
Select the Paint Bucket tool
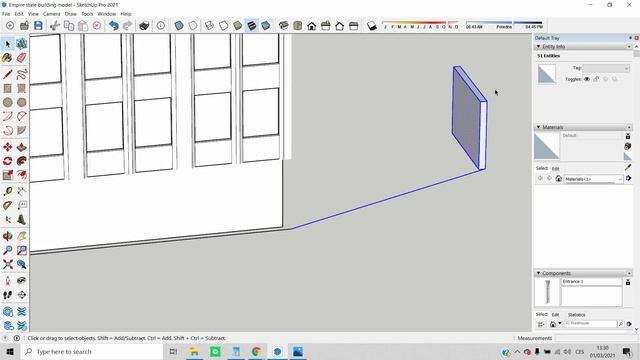(x=8, y=58)
